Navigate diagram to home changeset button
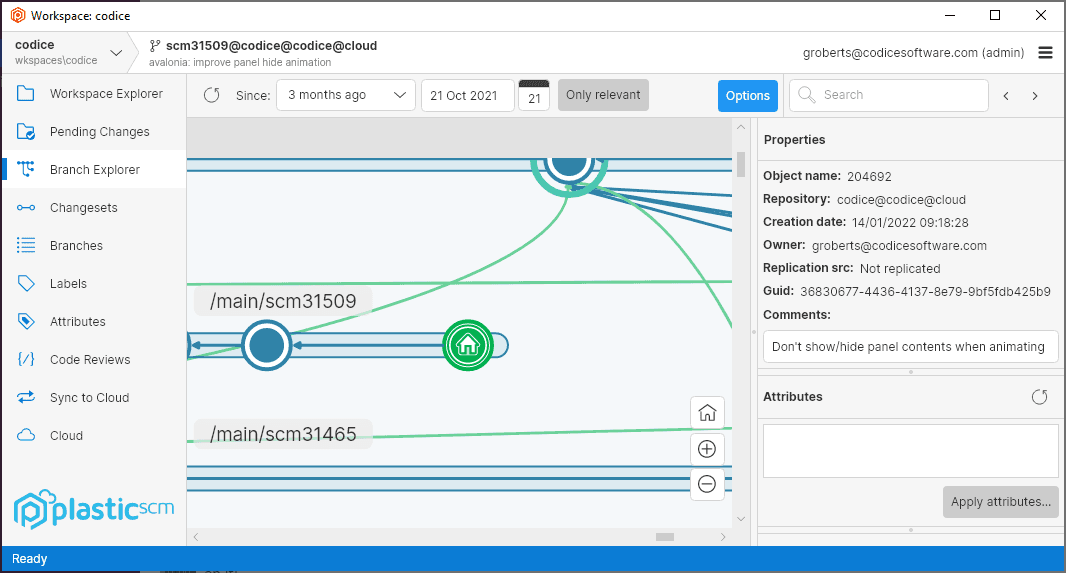Viewport: 1066px width, 573px height. tap(707, 413)
